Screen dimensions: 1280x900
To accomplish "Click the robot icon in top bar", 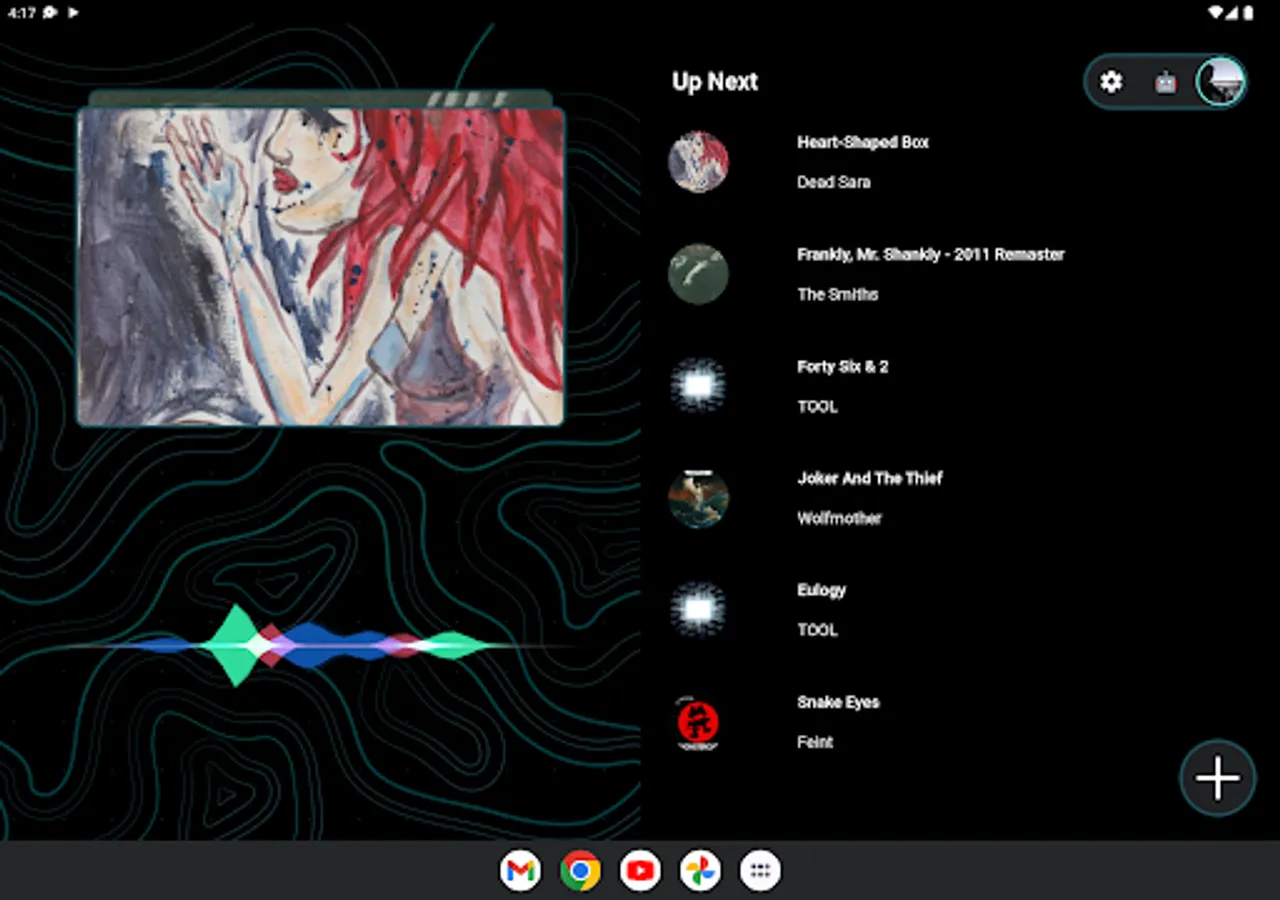I will [1166, 82].
